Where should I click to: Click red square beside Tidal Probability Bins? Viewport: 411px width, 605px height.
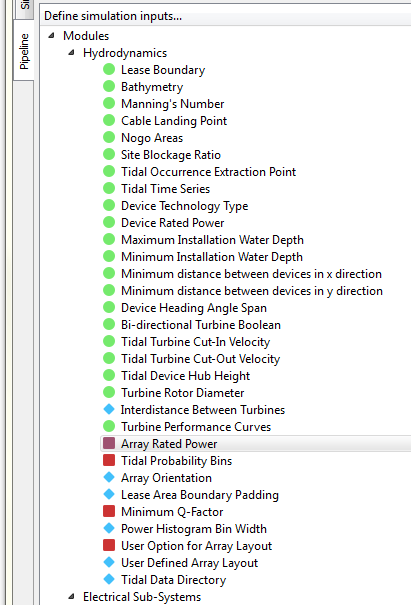(109, 460)
